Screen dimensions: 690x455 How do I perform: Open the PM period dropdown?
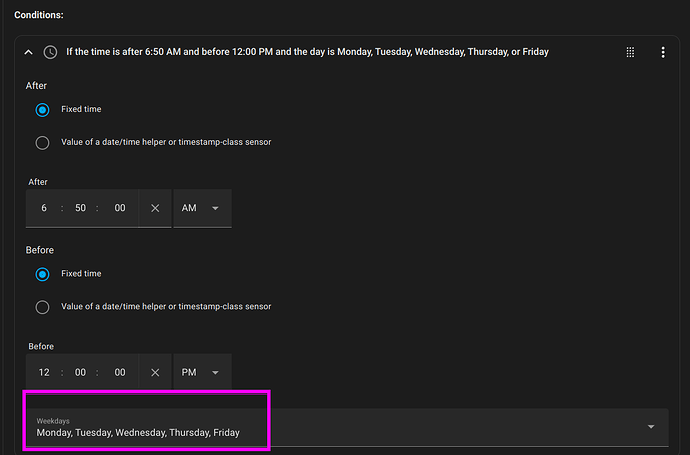202,372
